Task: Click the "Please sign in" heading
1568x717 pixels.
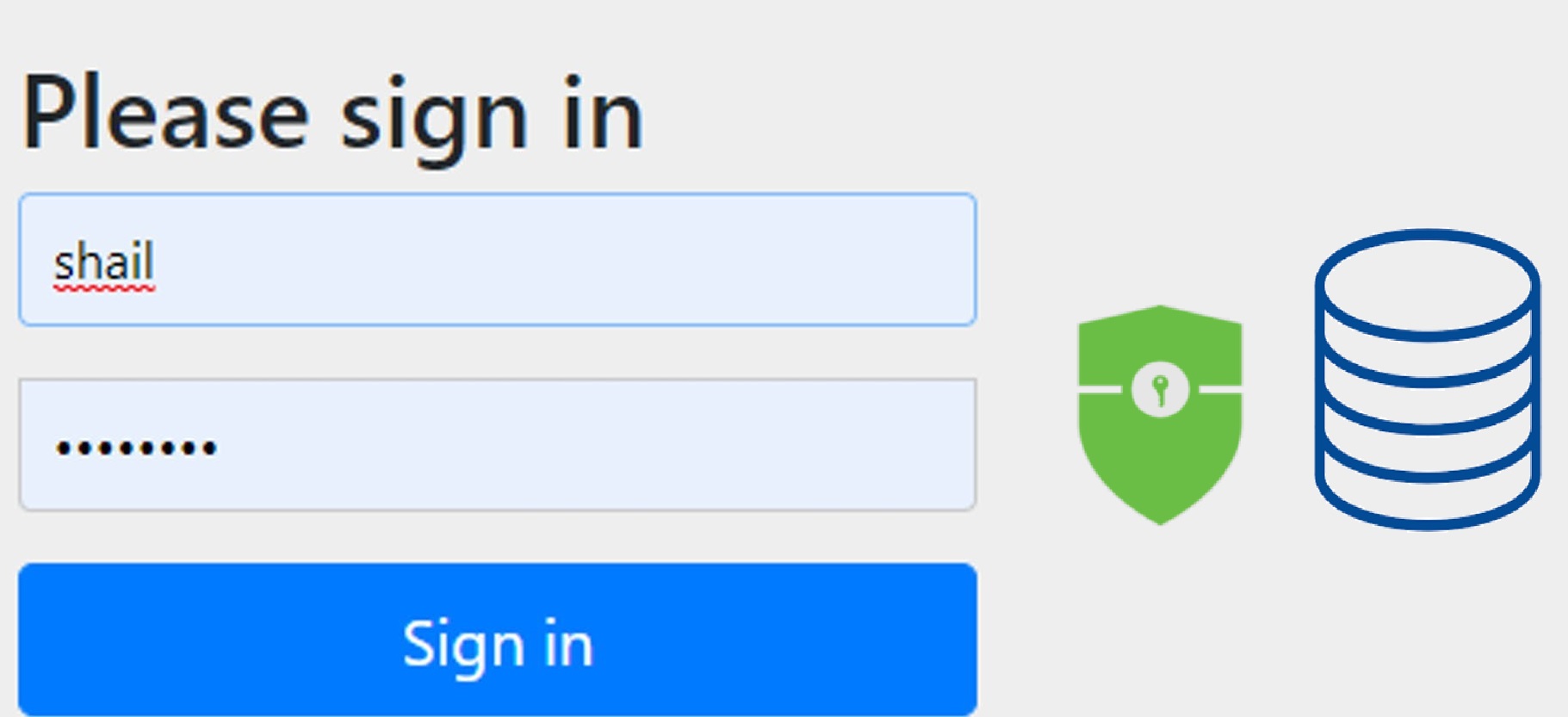Action: (332, 114)
